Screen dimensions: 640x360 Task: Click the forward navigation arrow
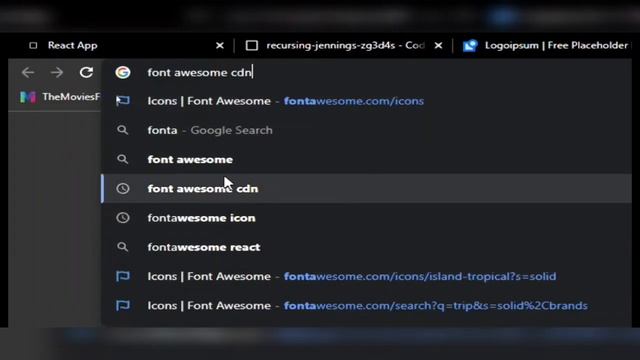pos(57,72)
